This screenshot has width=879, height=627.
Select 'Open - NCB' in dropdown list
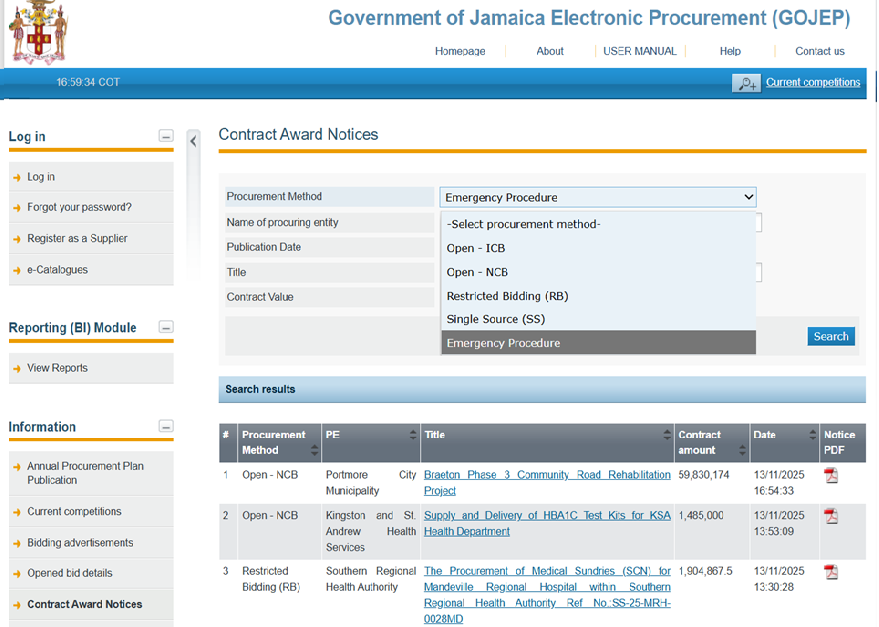[598, 272]
